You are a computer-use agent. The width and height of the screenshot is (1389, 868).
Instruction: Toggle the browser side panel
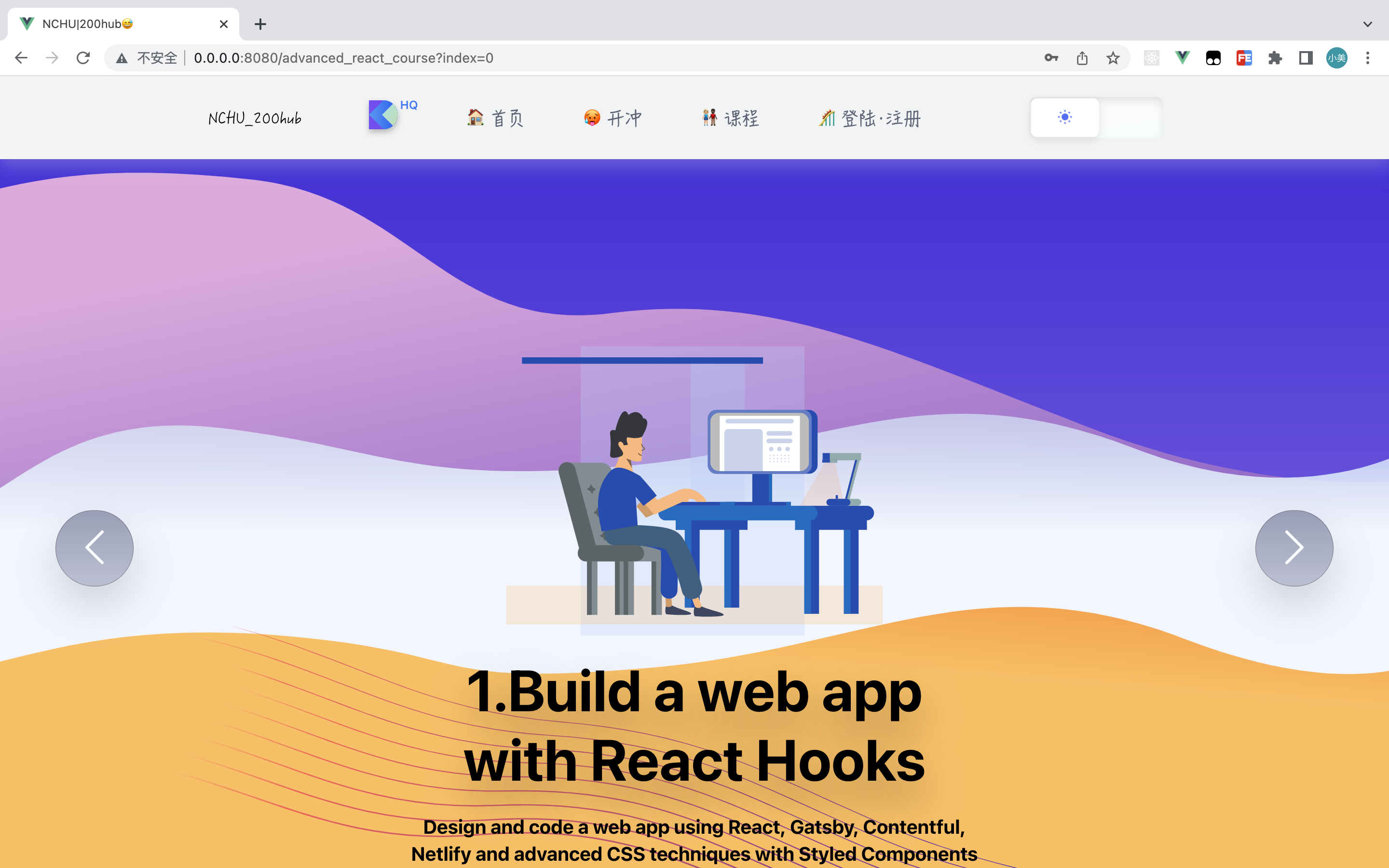[x=1306, y=58]
